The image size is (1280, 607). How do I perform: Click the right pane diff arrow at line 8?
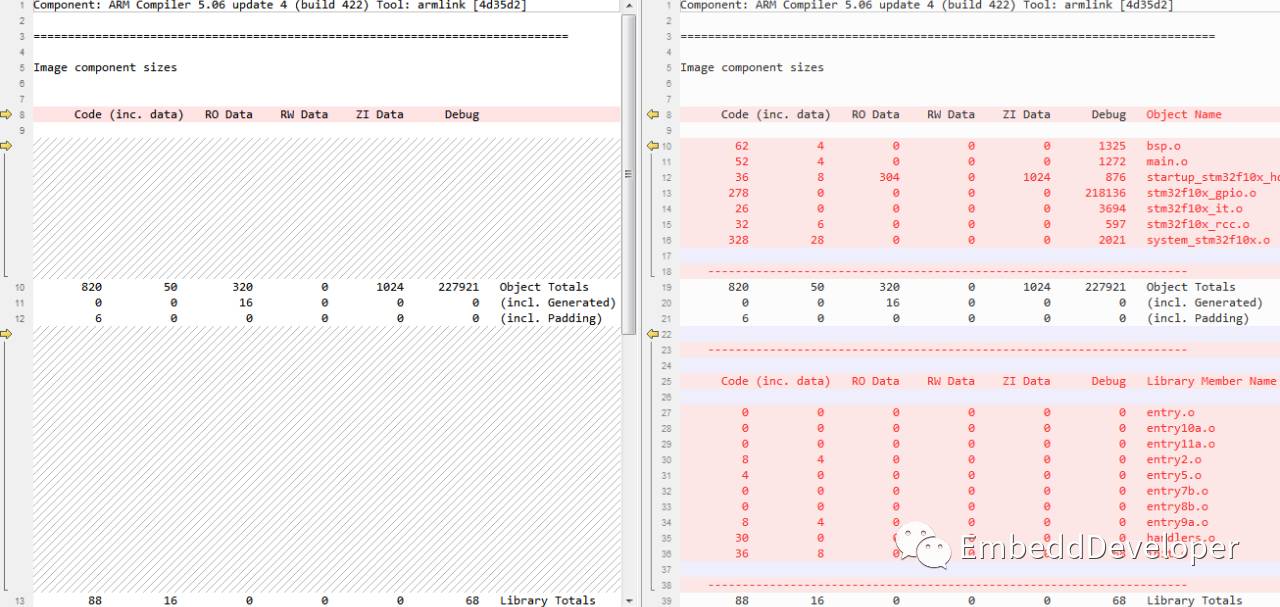[653, 115]
